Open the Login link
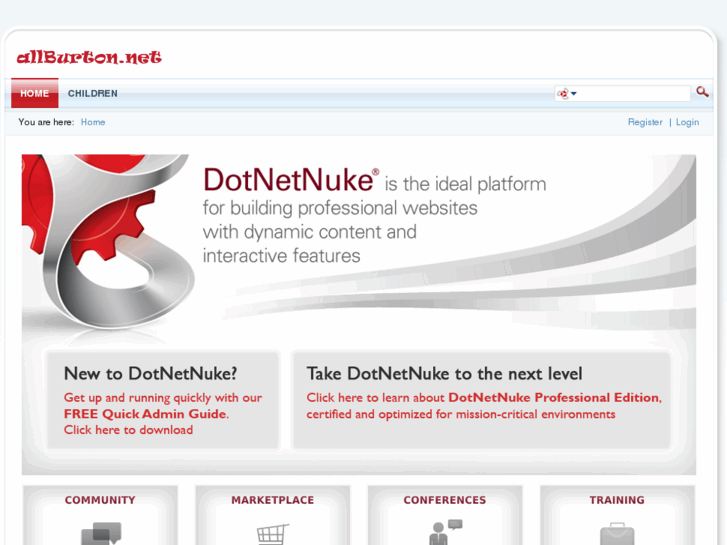 [x=687, y=122]
